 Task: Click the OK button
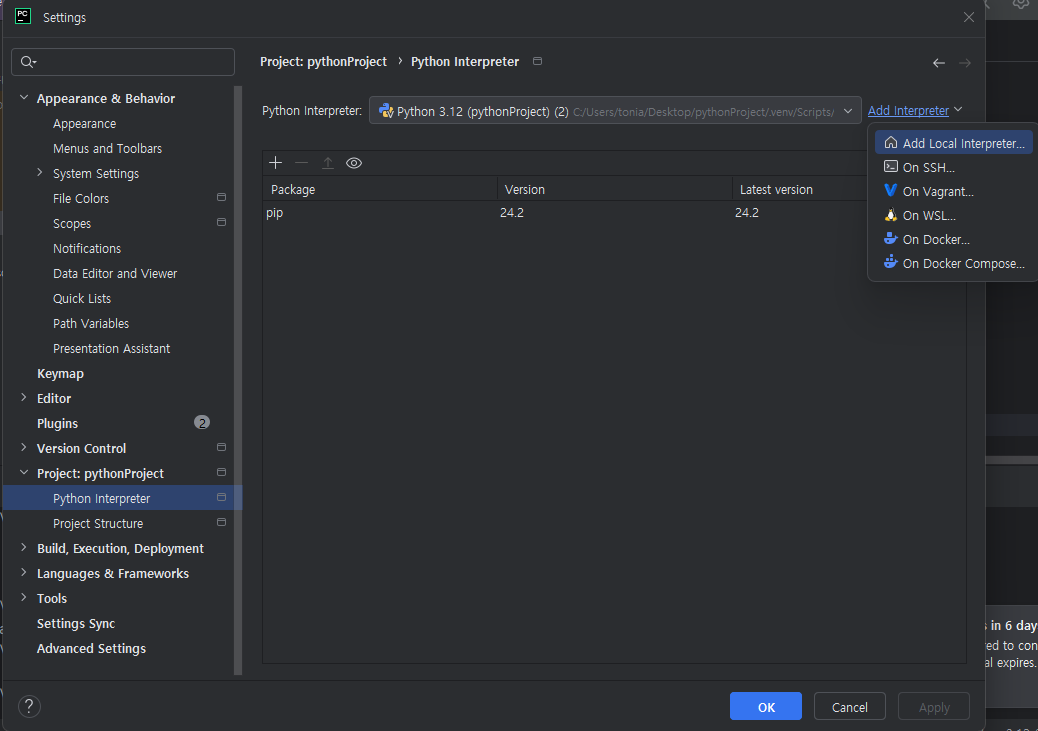click(x=766, y=707)
